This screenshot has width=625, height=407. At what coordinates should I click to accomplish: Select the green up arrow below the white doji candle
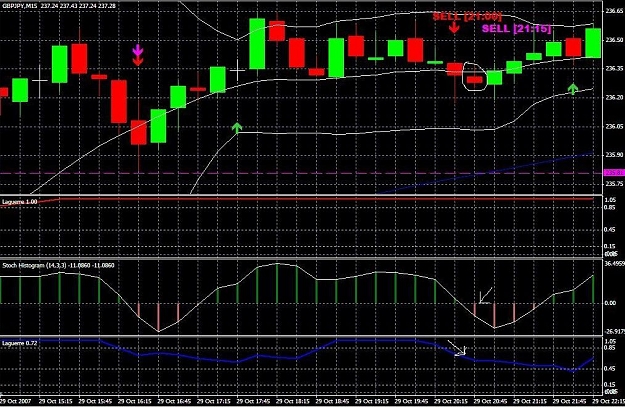tap(237, 128)
